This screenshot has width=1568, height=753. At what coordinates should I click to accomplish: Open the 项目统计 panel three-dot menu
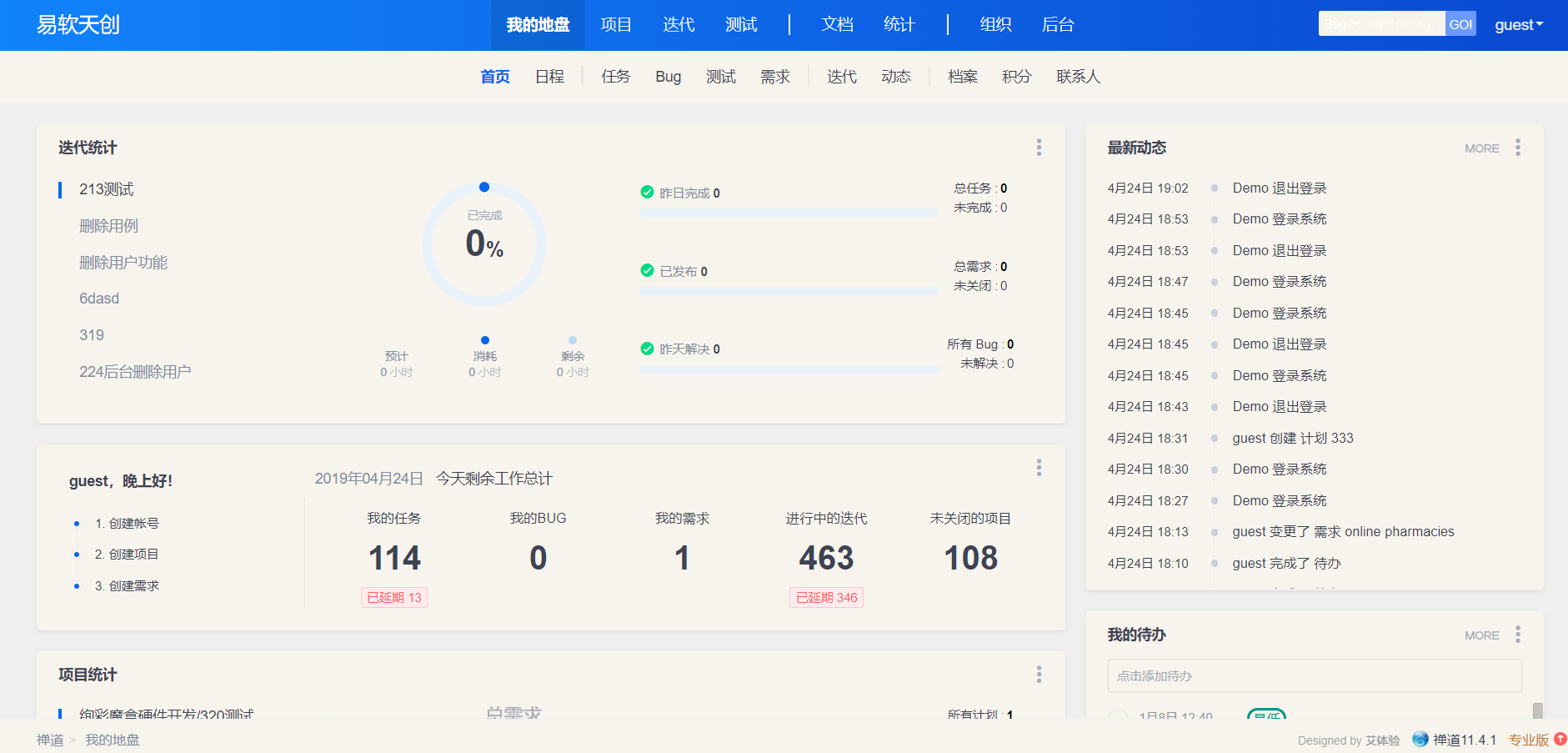(x=1039, y=675)
